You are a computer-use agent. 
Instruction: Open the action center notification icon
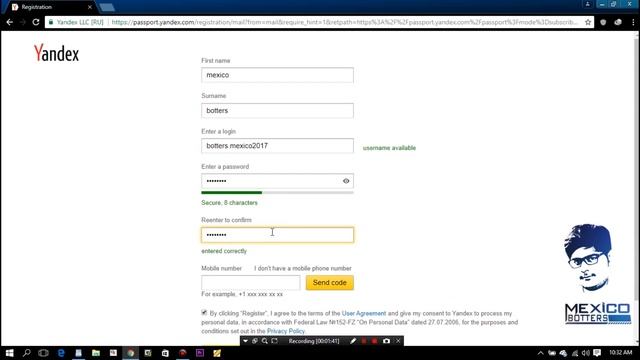[x=597, y=353]
